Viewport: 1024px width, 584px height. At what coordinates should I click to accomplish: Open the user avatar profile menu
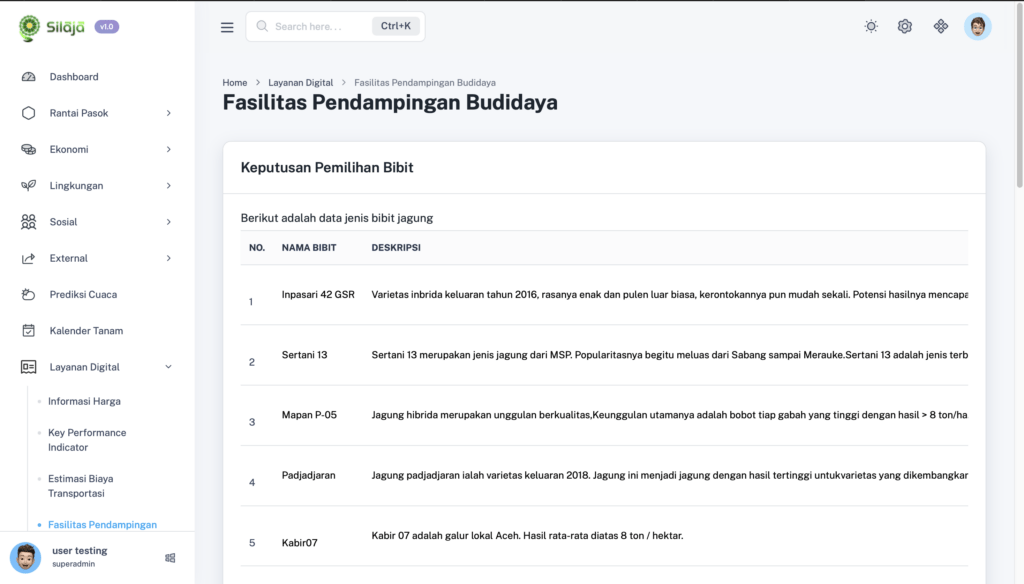tap(977, 27)
